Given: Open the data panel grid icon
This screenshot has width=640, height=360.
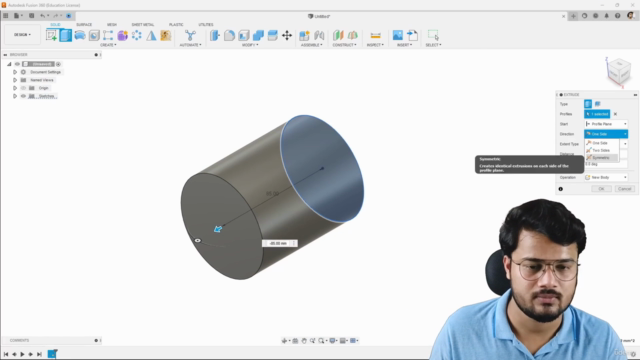Looking at the screenshot, I should pos(6,16).
